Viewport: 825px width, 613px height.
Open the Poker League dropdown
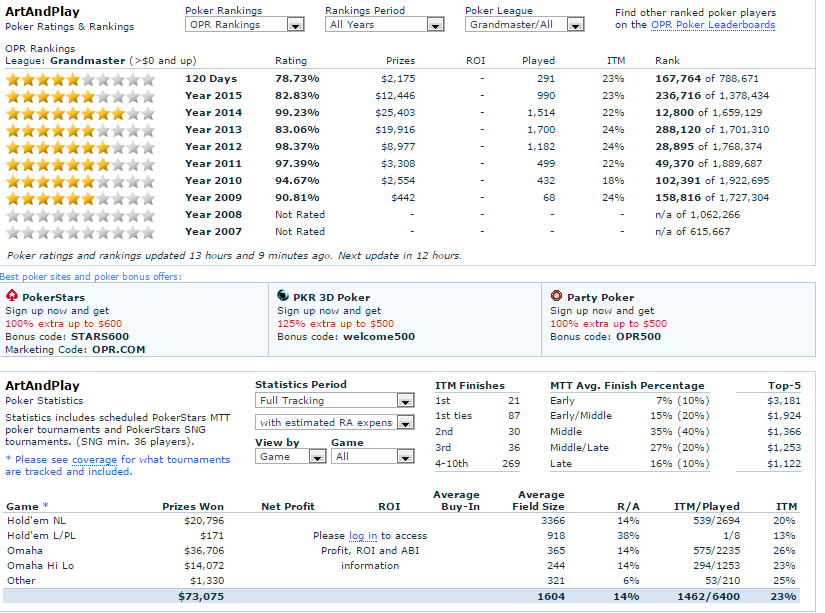(525, 24)
